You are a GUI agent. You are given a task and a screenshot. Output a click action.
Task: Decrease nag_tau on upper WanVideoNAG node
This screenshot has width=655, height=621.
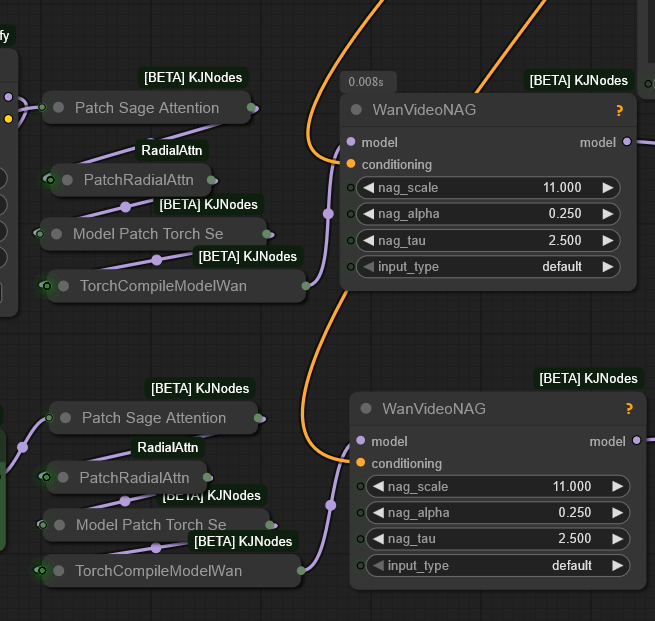click(368, 241)
